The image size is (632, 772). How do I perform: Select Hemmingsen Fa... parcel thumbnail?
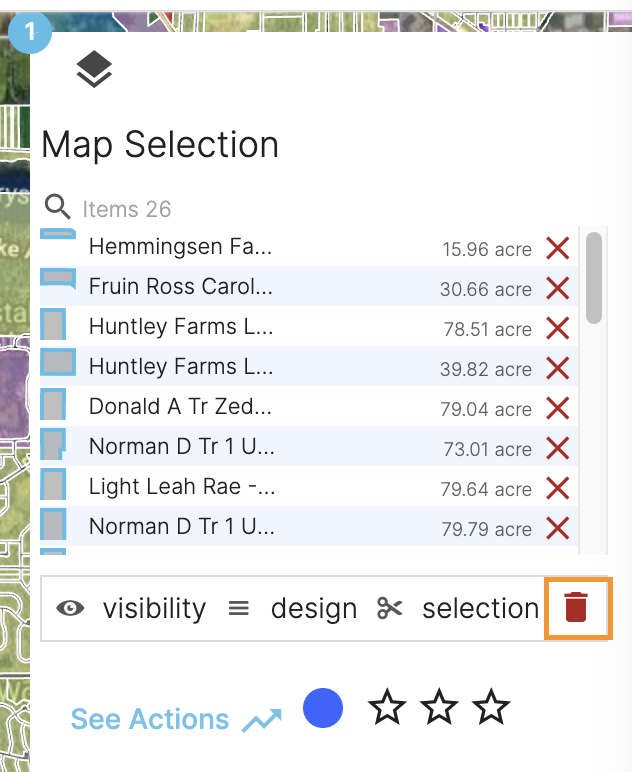point(58,234)
